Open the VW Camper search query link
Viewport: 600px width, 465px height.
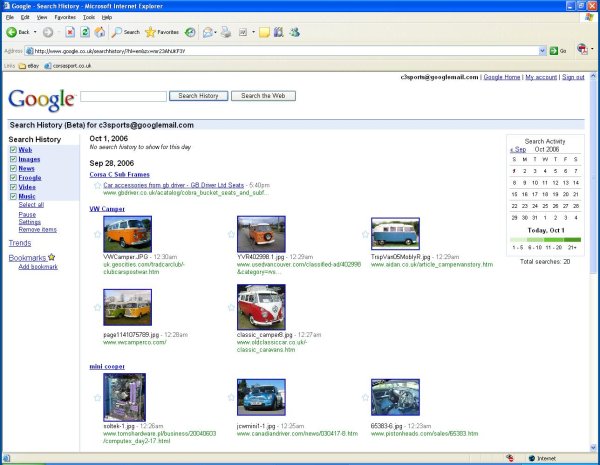107,209
